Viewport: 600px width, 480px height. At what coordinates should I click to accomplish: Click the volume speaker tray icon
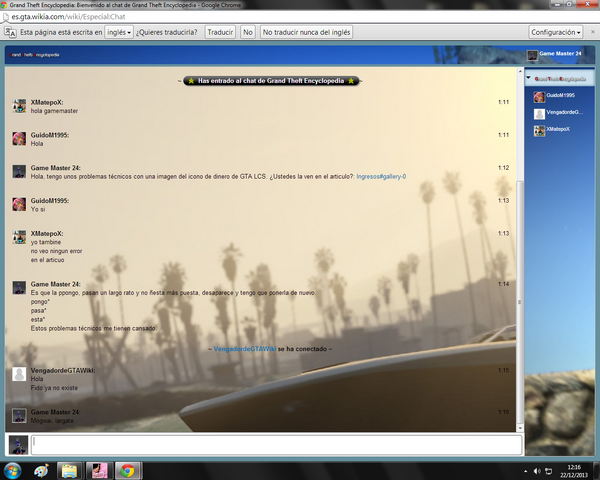[x=537, y=471]
